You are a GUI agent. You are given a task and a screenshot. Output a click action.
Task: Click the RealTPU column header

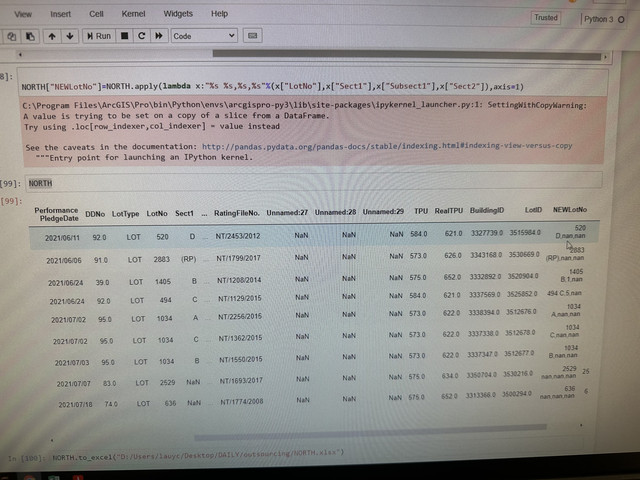tap(449, 211)
